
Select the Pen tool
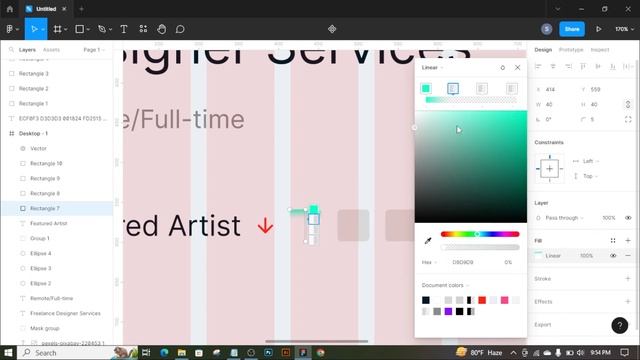[102, 29]
